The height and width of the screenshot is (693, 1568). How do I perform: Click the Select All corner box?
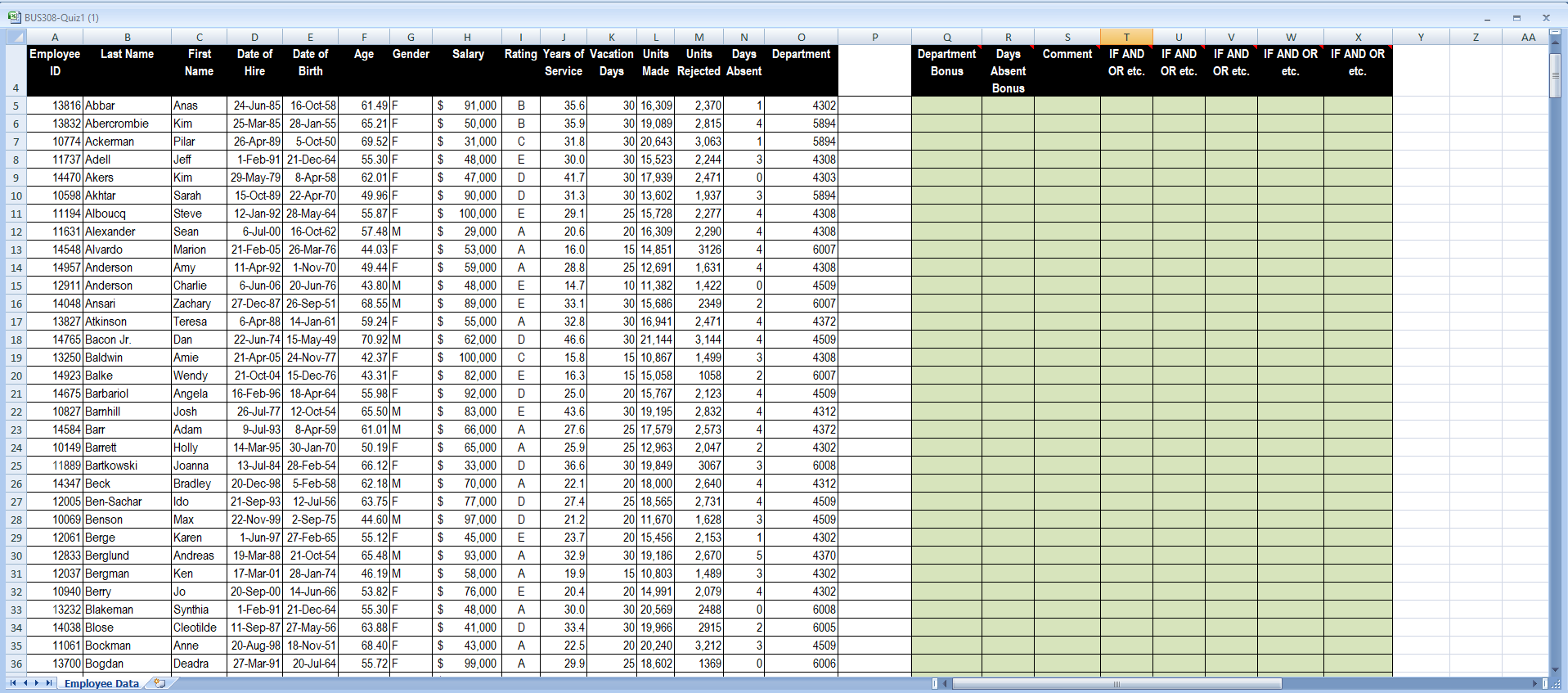coord(16,37)
